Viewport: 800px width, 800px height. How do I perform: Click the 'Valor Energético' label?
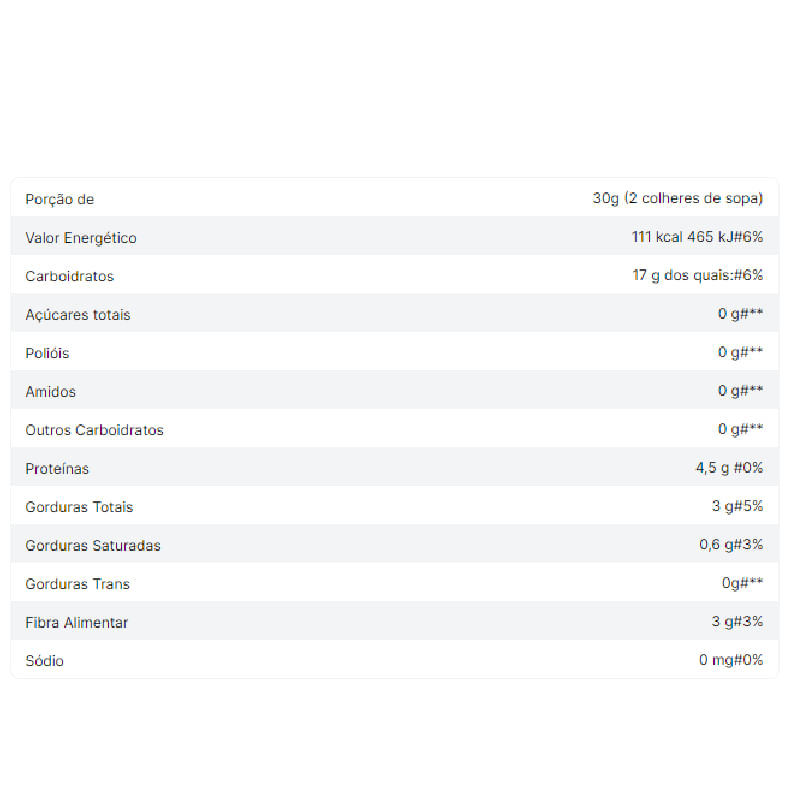coord(81,238)
